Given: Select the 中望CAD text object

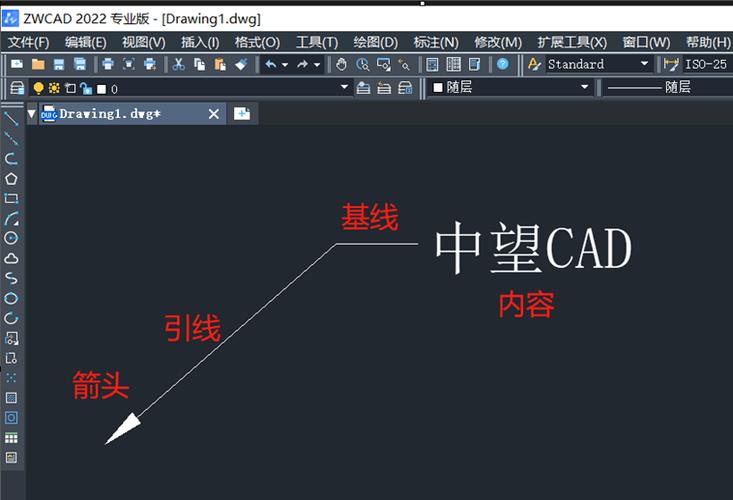Looking at the screenshot, I should click(533, 248).
